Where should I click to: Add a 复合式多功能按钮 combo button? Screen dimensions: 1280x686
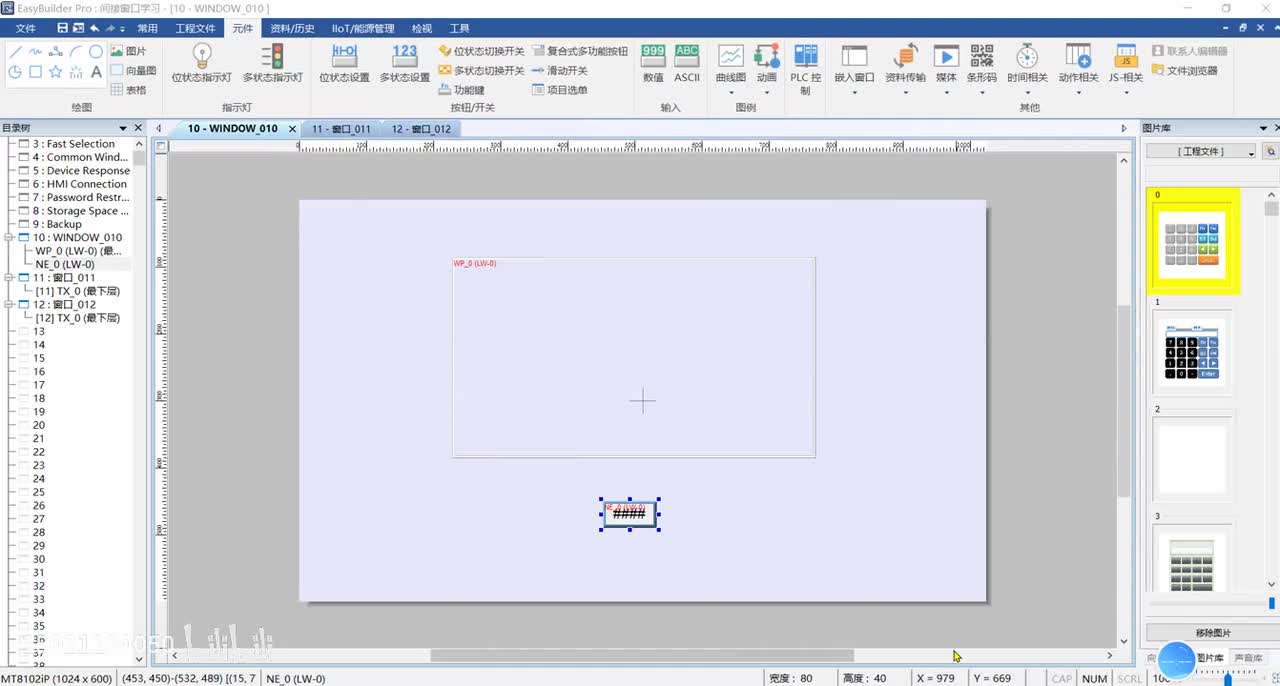tap(580, 51)
